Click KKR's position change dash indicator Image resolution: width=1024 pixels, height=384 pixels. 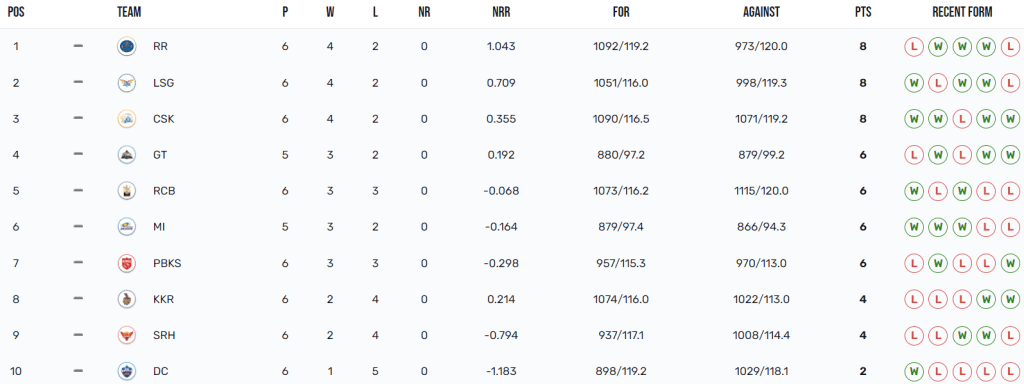[78, 299]
